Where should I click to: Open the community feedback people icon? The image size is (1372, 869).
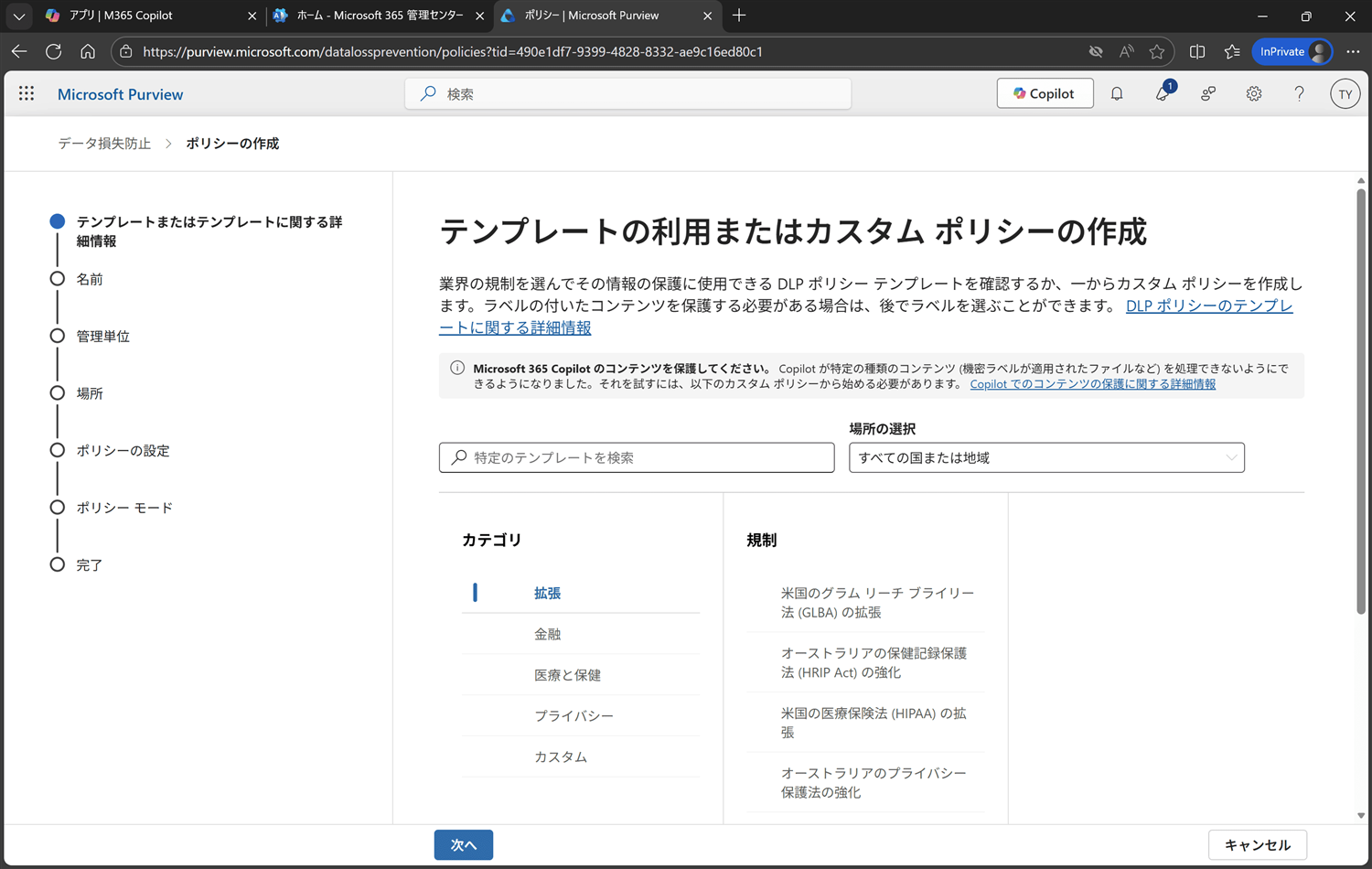[x=1208, y=93]
